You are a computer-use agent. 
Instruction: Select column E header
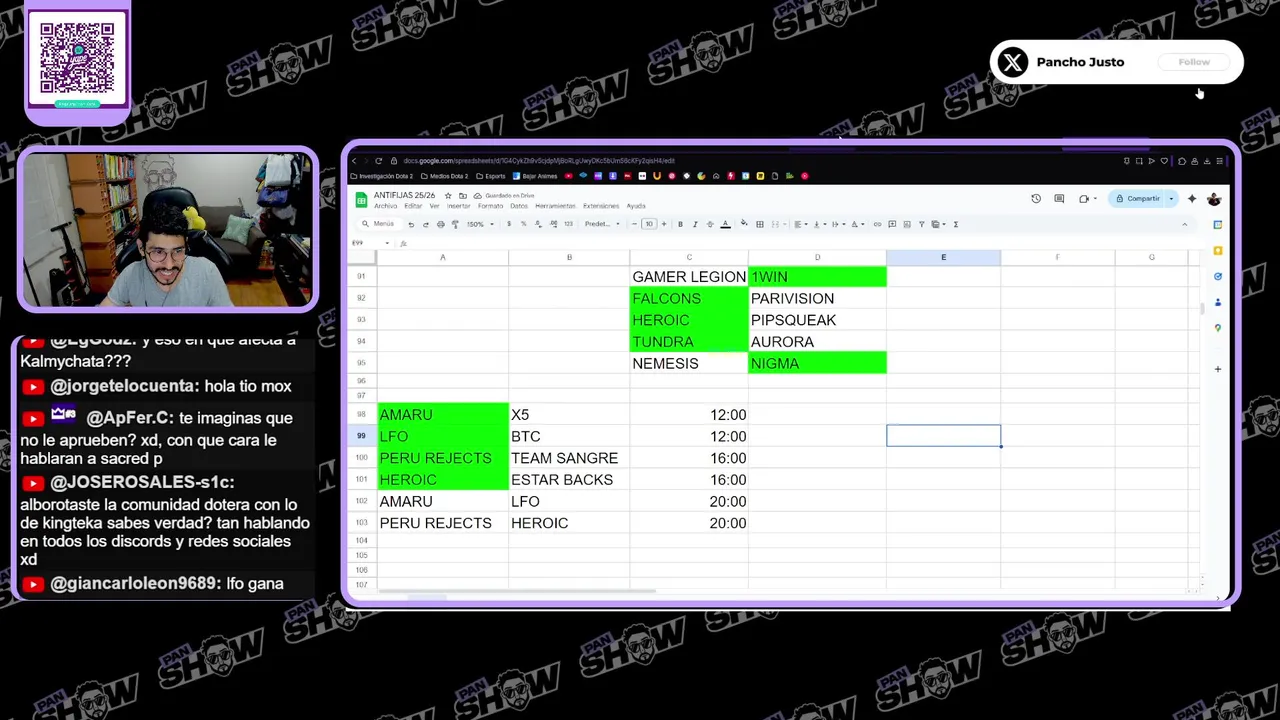(943, 257)
